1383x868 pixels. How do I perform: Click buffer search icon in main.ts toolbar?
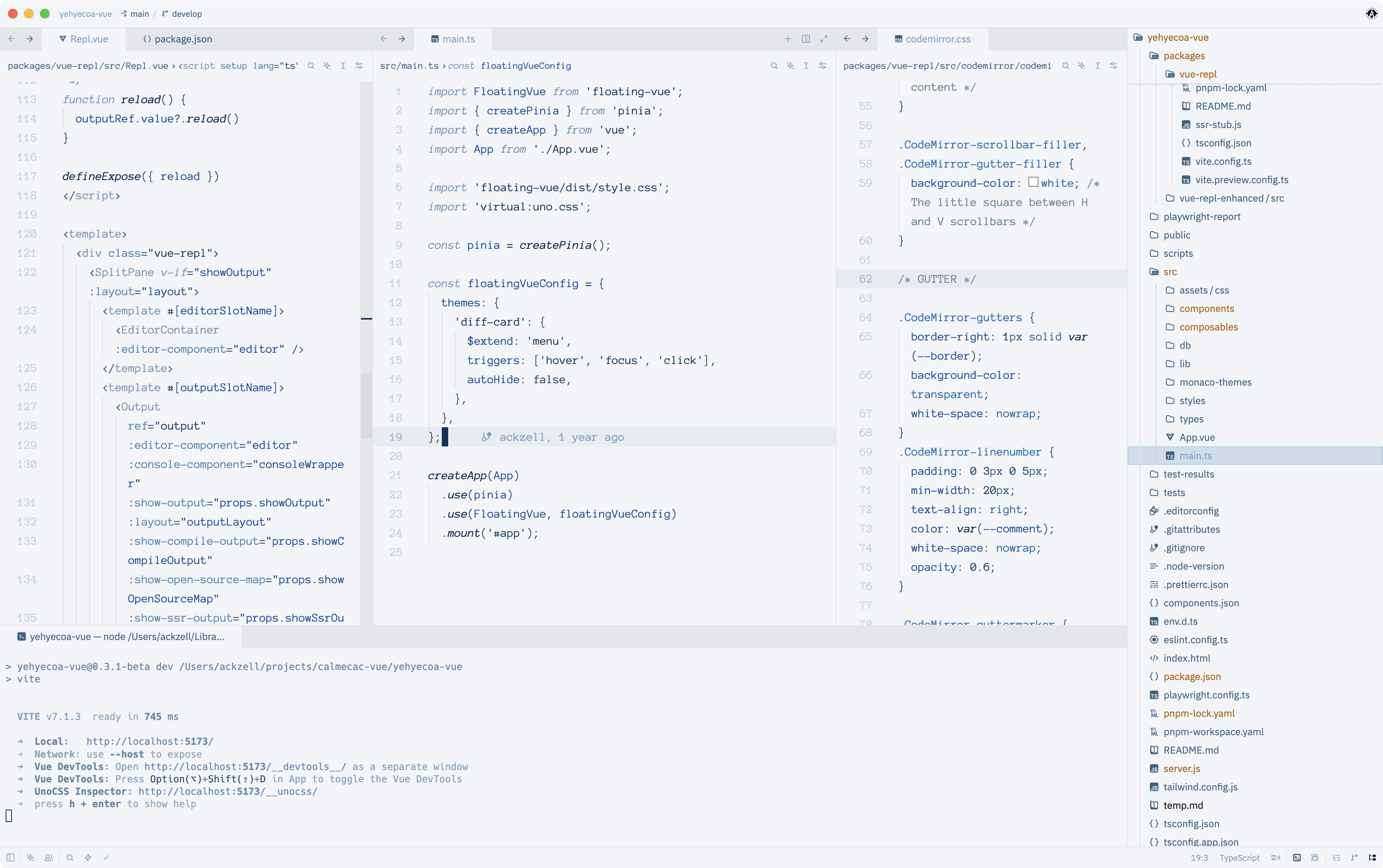pos(774,66)
